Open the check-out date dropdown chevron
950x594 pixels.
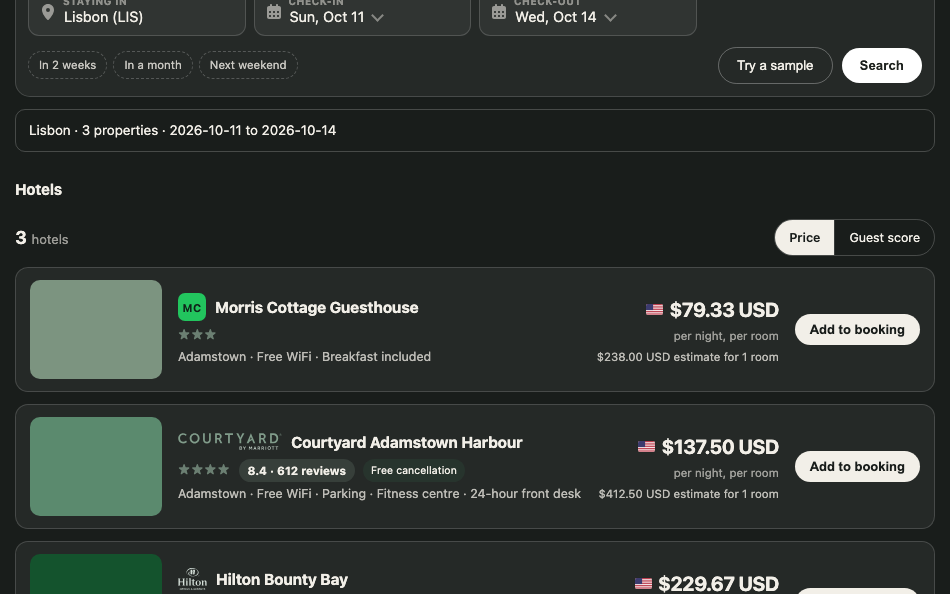[x=611, y=18]
